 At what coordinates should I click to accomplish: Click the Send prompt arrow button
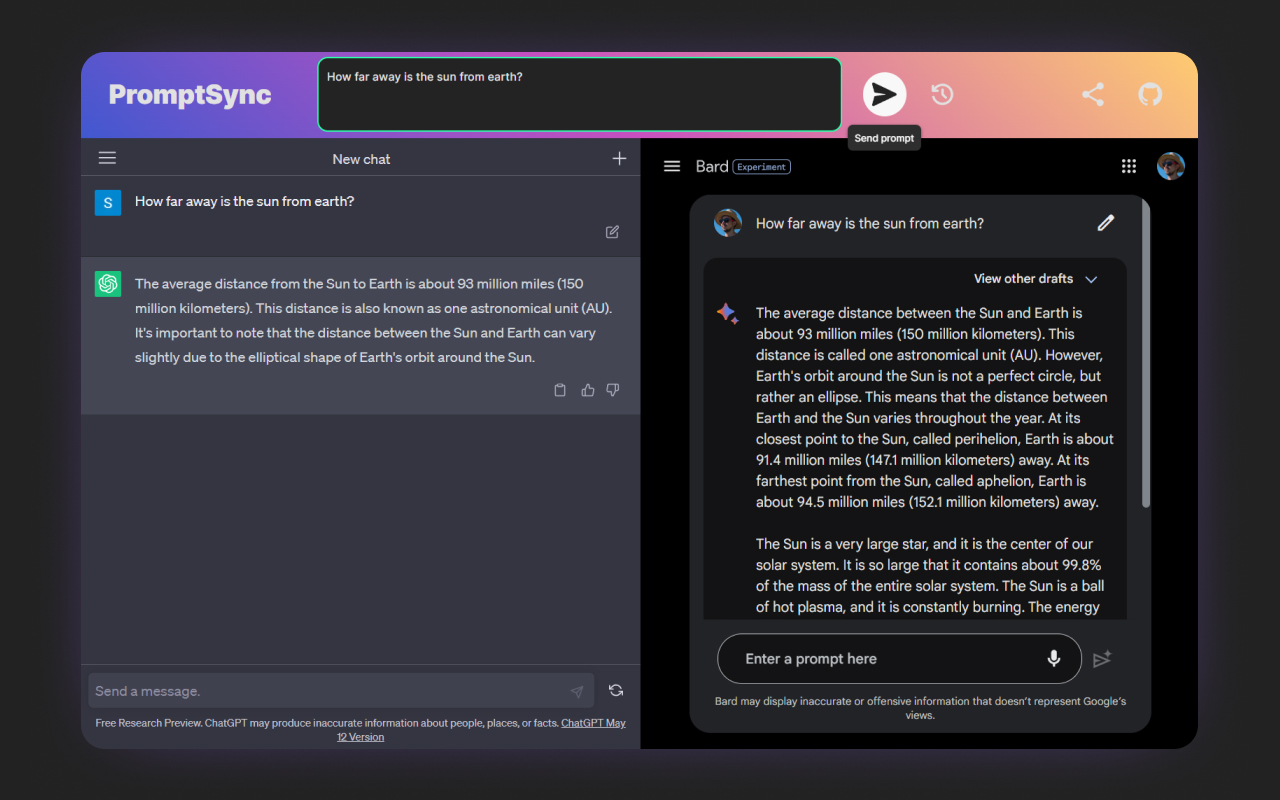(x=884, y=94)
